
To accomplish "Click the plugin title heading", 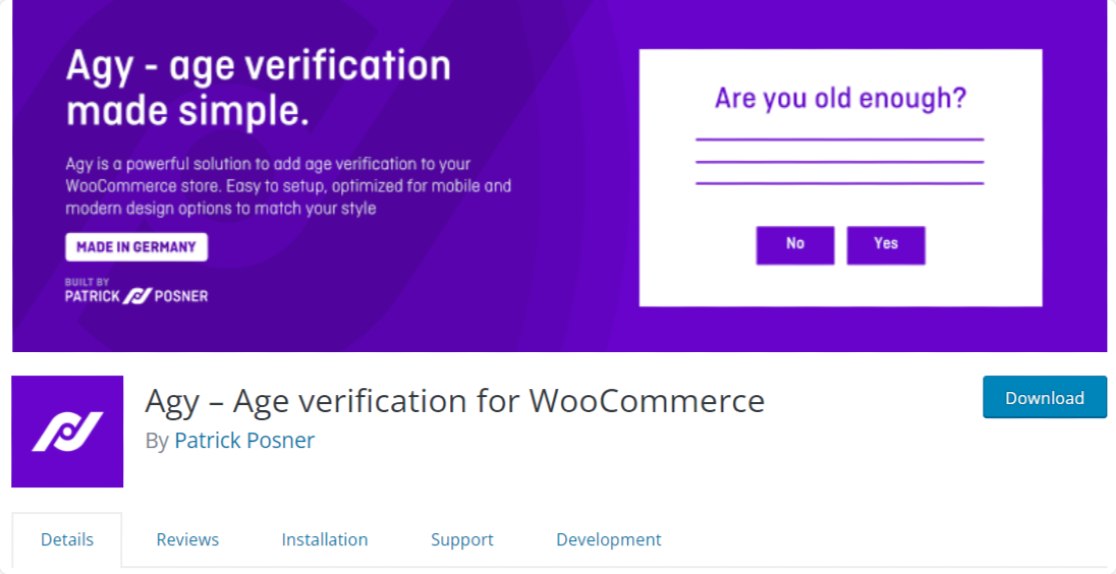I will 455,400.
